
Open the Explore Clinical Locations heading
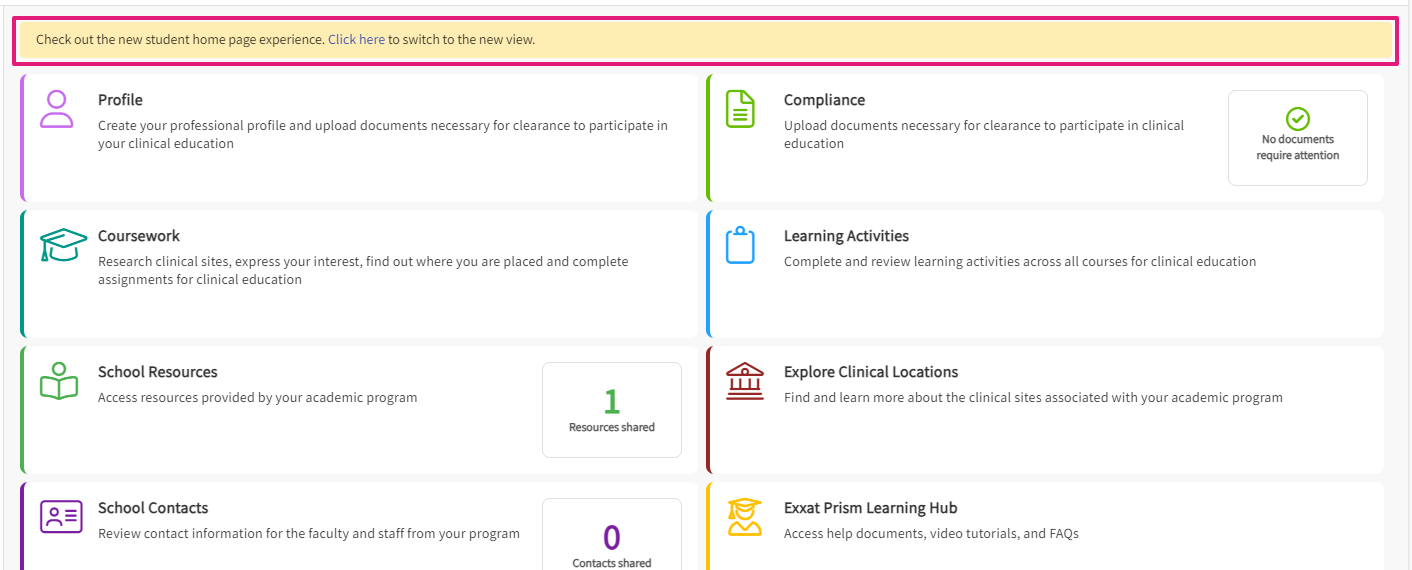point(871,372)
